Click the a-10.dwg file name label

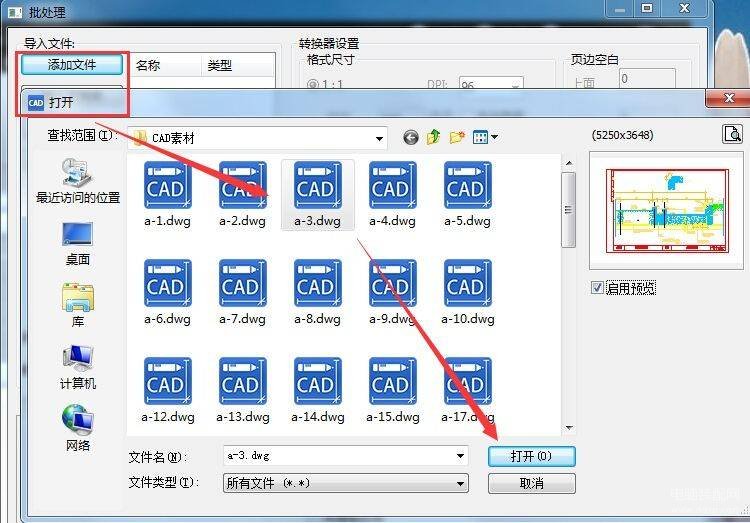468,319
